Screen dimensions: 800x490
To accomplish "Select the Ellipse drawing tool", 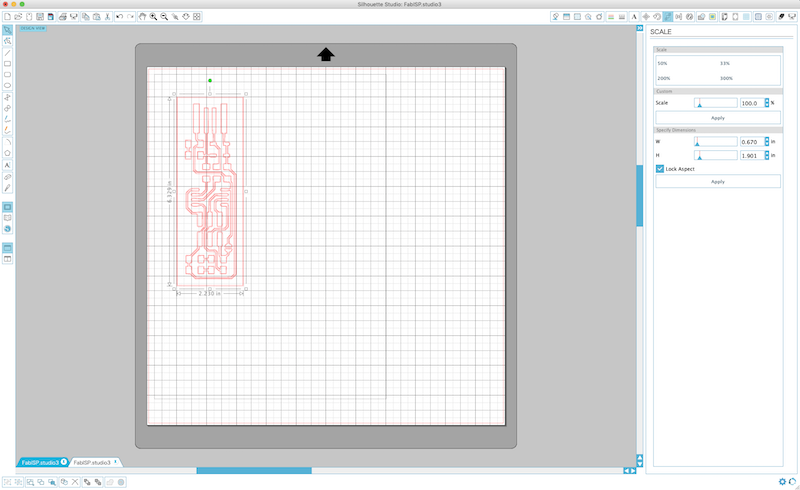I will coord(8,85).
